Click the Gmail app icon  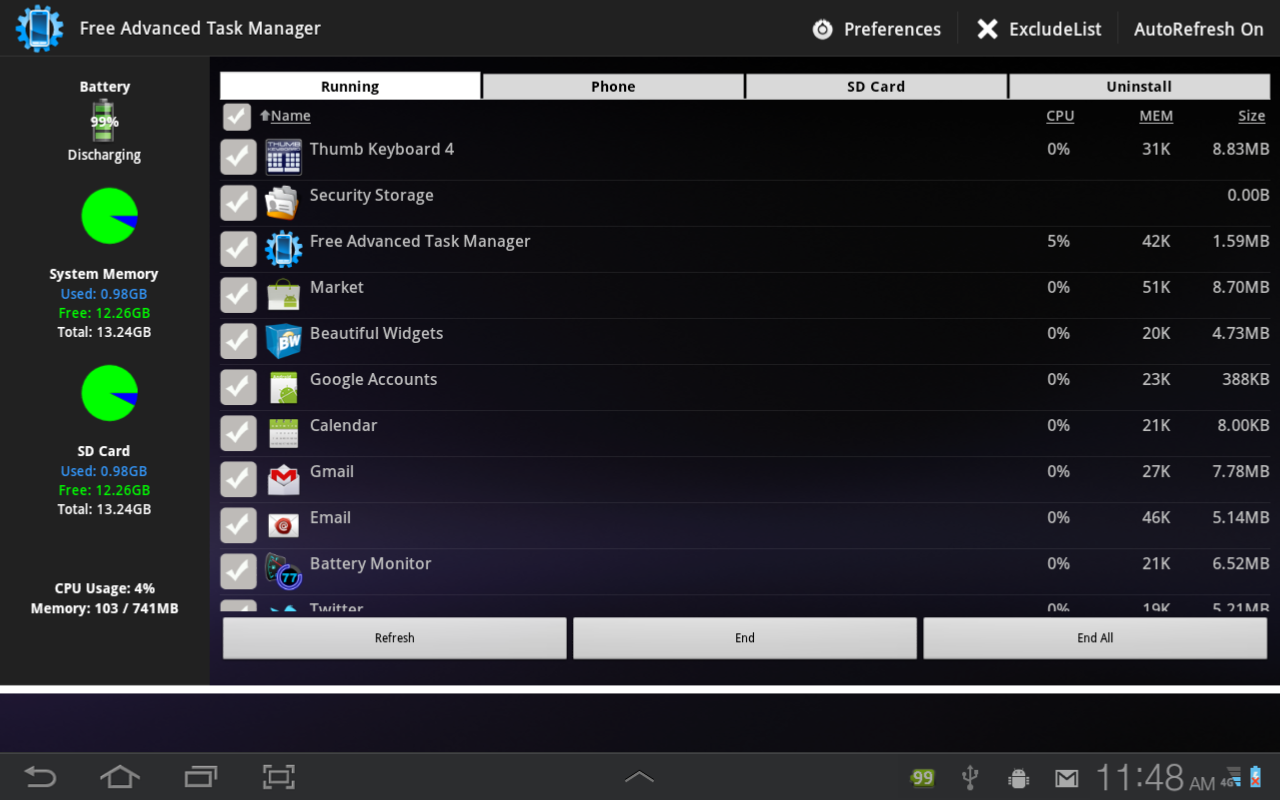[284, 479]
